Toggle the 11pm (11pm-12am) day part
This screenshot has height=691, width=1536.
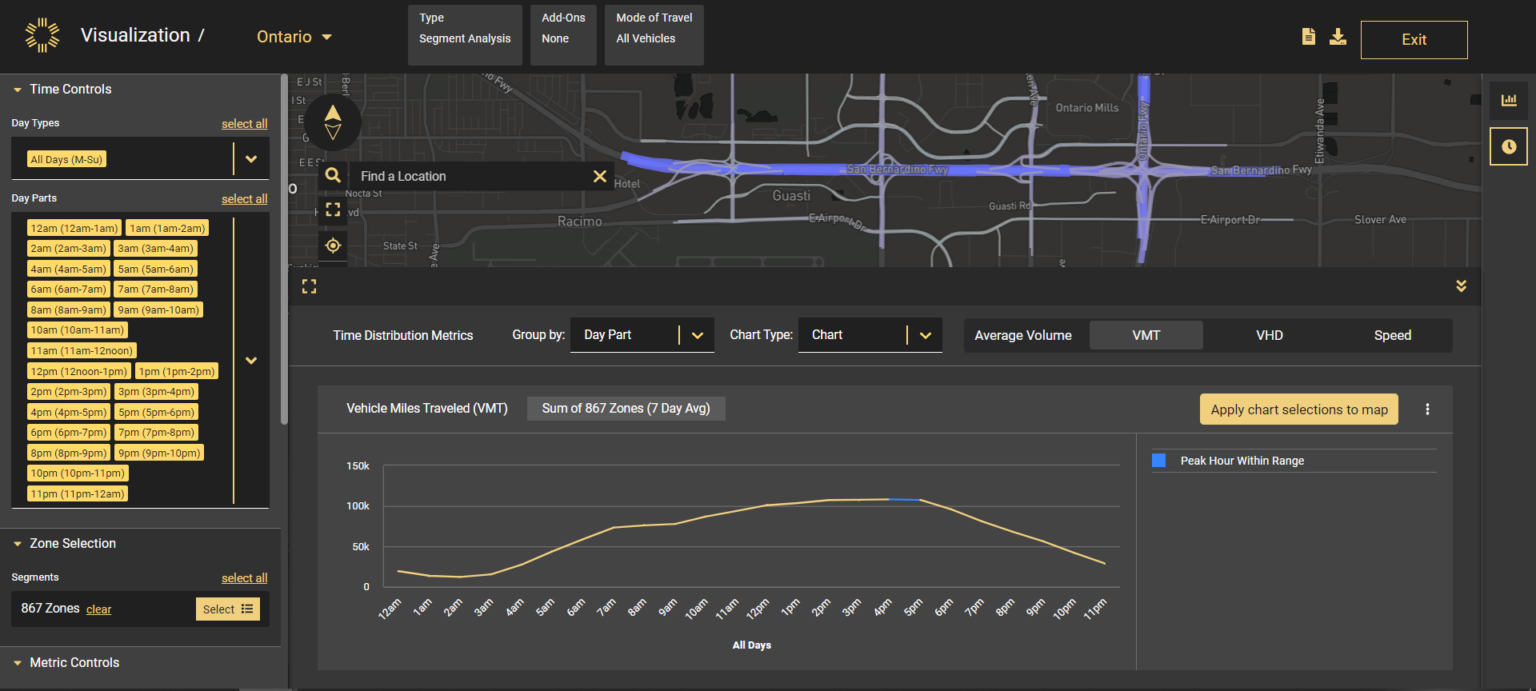click(x=77, y=493)
